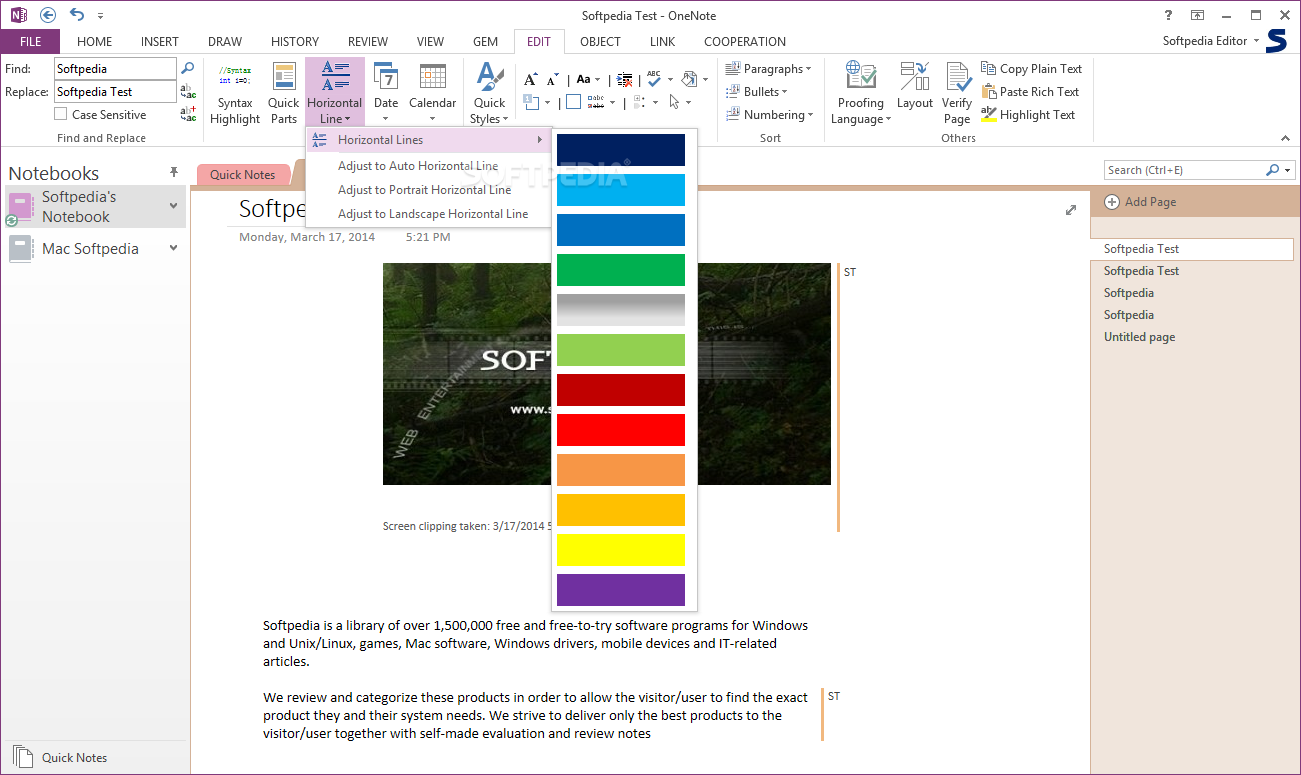Switch to the COOPERATION ribbon tab

click(x=745, y=42)
